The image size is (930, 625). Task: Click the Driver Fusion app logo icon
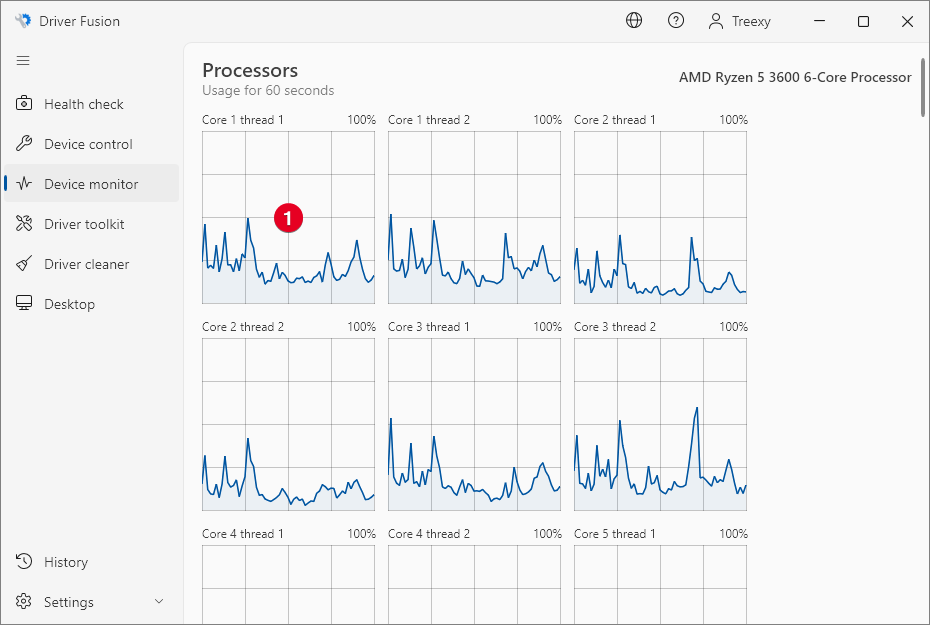coord(23,21)
